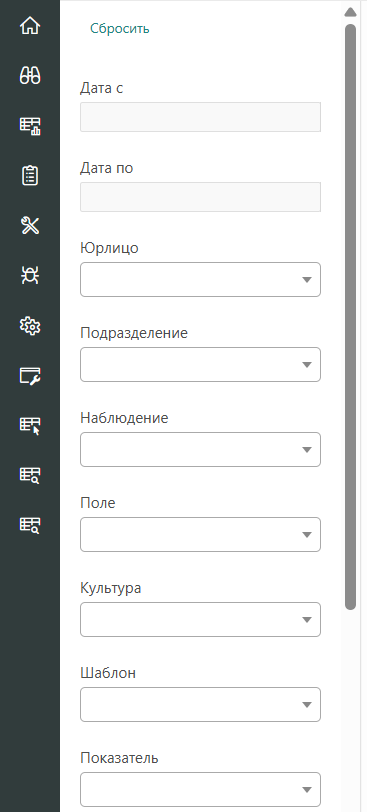
Task: Open the Home icon in sidebar
Action: [30, 26]
